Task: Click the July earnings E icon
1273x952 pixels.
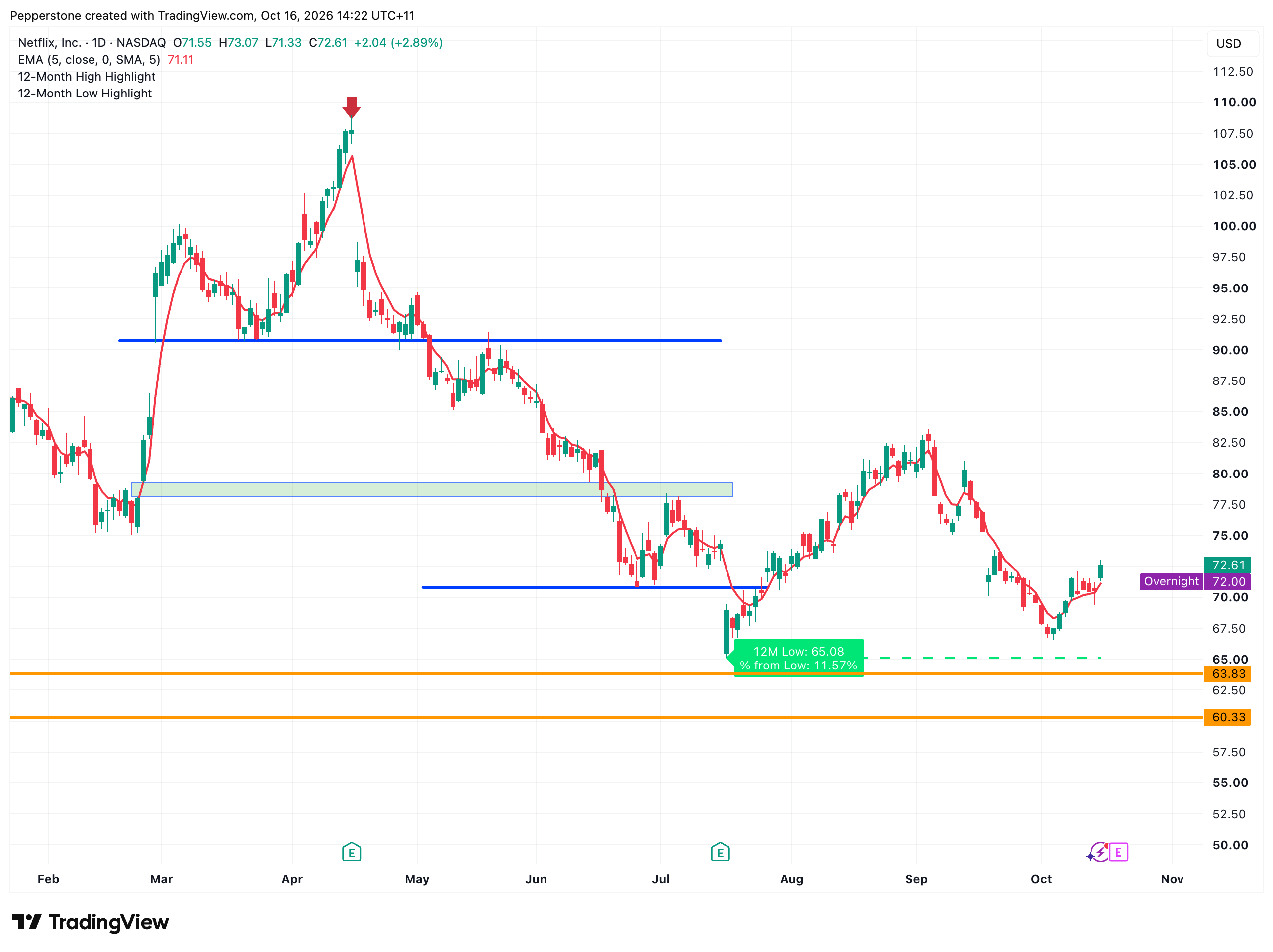Action: pyautogui.click(x=720, y=852)
